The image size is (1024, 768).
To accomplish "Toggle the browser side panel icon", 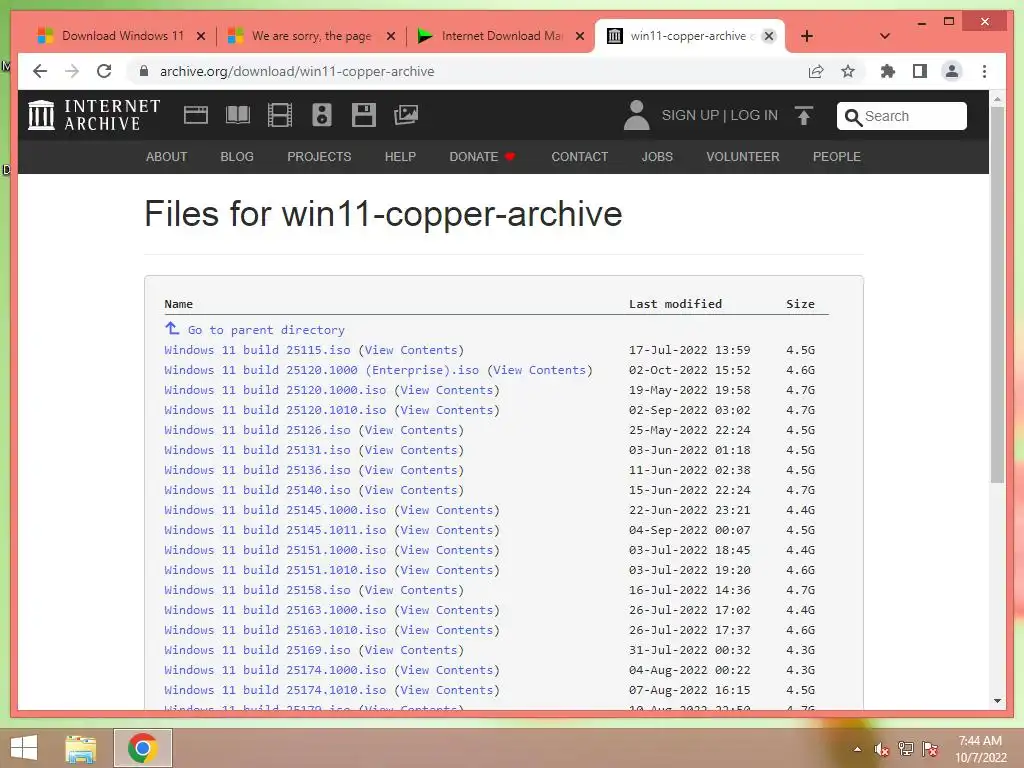I will coord(920,71).
